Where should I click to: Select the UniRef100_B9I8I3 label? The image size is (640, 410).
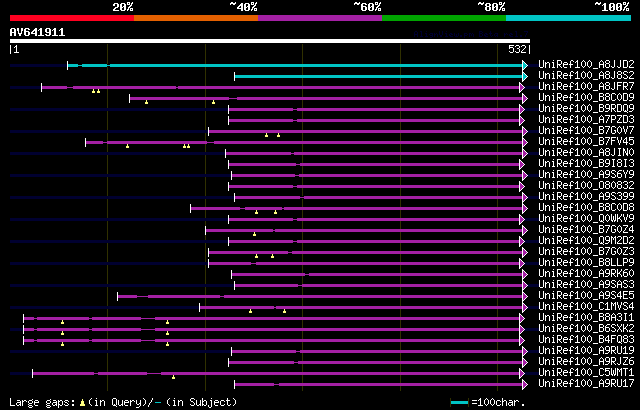(586, 163)
